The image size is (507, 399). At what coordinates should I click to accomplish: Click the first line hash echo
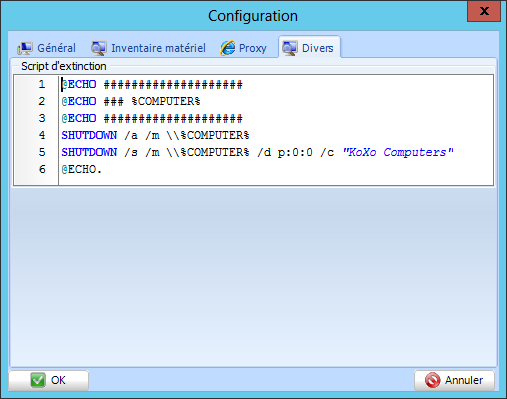[x=152, y=84]
